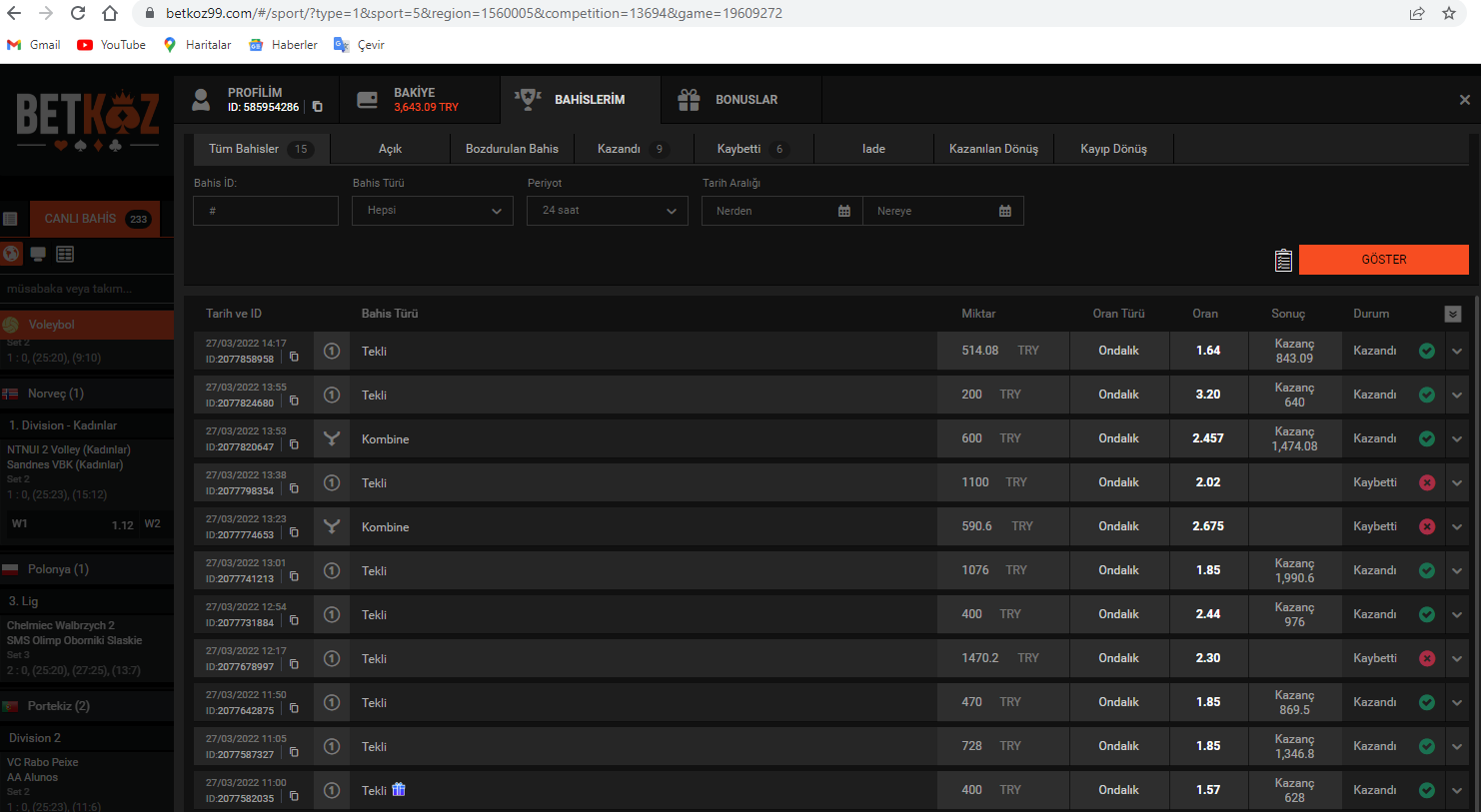Click the Nereye date field
The height and width of the screenshot is (812, 1481).
(x=943, y=211)
